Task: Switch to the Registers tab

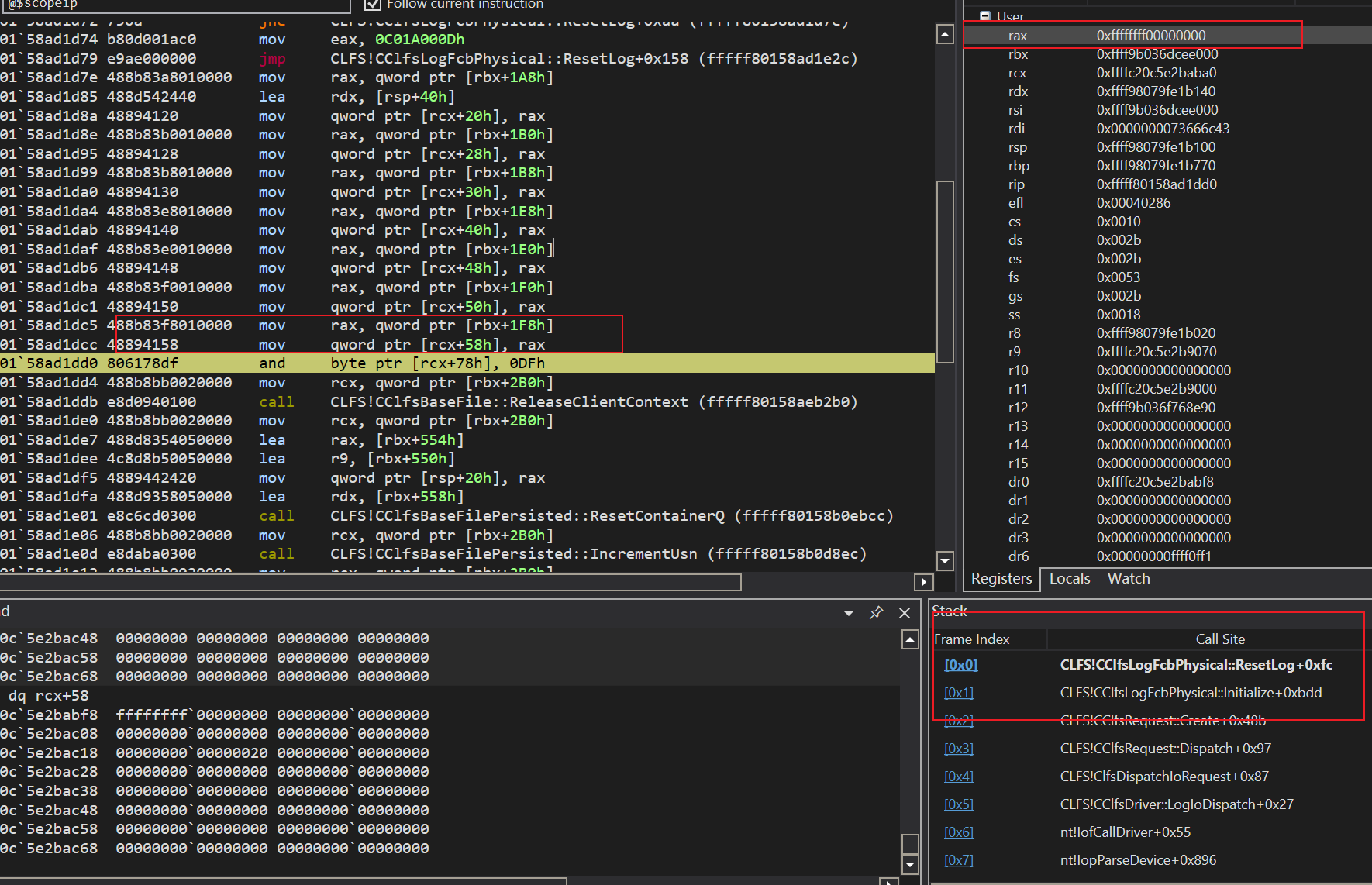Action: pyautogui.click(x=1001, y=579)
